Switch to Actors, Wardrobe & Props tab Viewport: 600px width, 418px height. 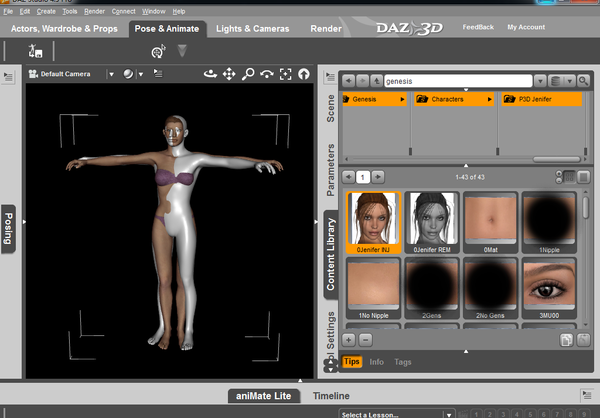coord(64,29)
